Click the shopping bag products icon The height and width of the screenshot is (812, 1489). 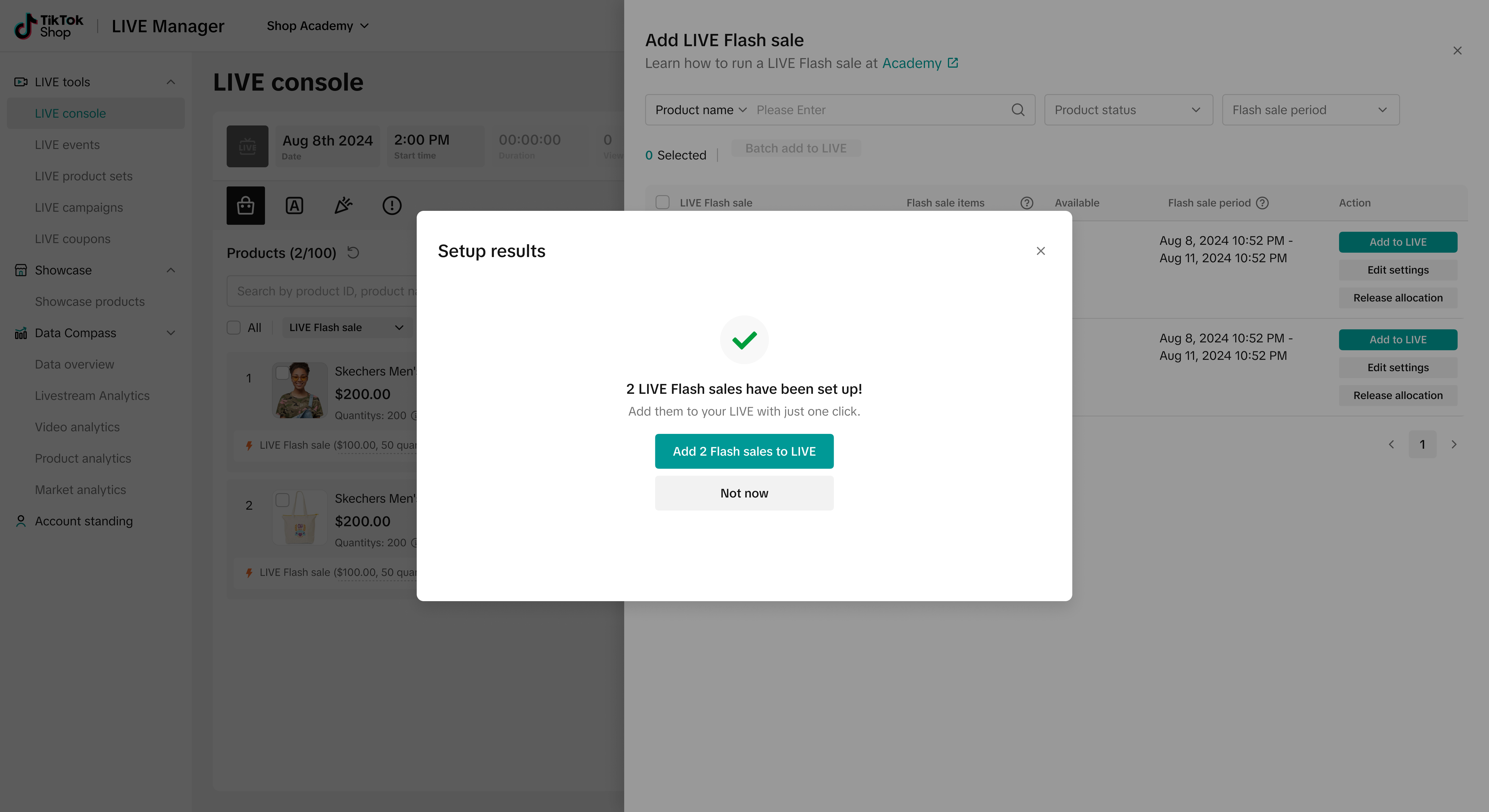pos(246,205)
